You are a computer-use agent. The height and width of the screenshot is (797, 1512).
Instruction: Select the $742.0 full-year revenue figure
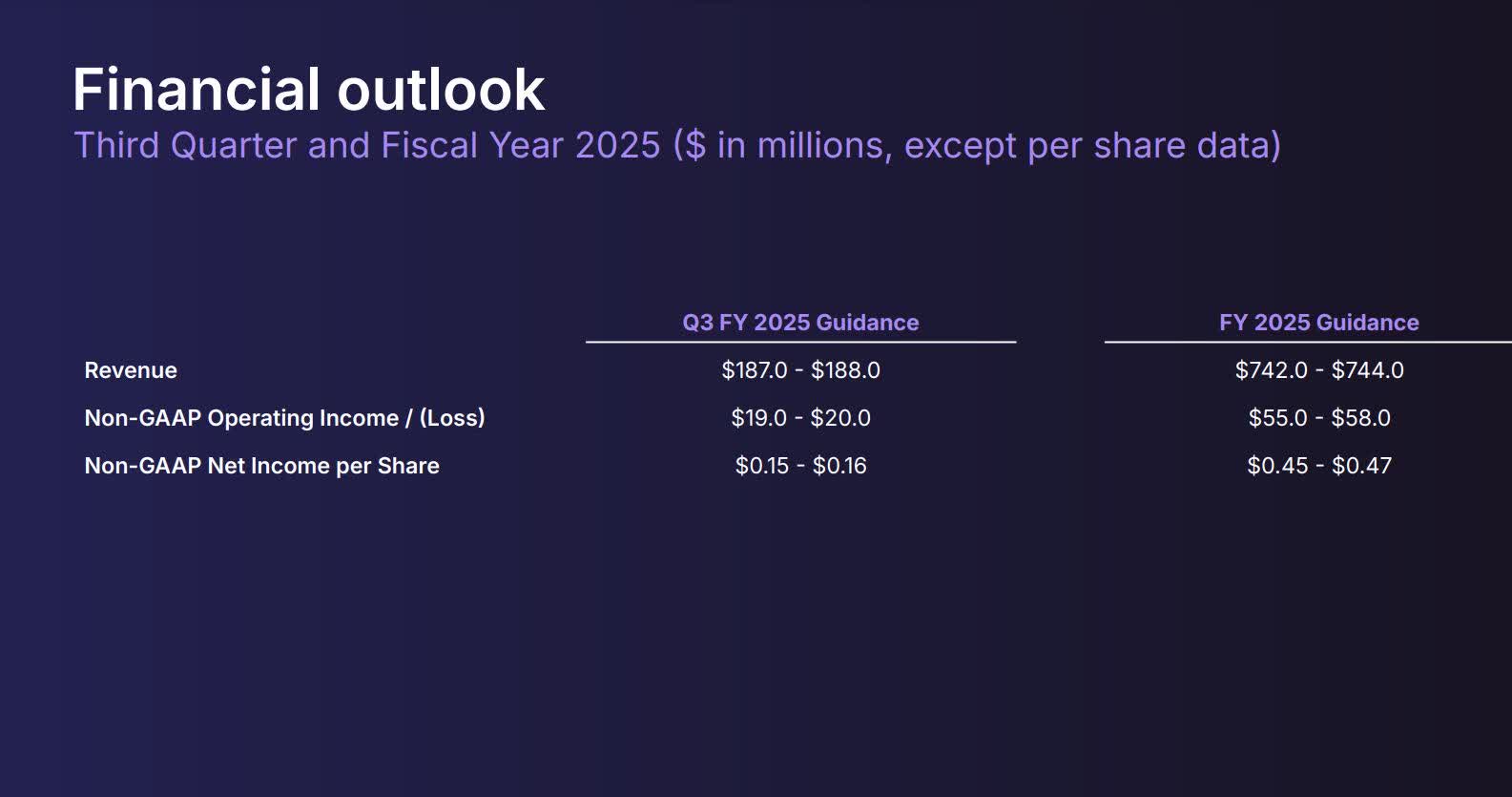[1271, 370]
